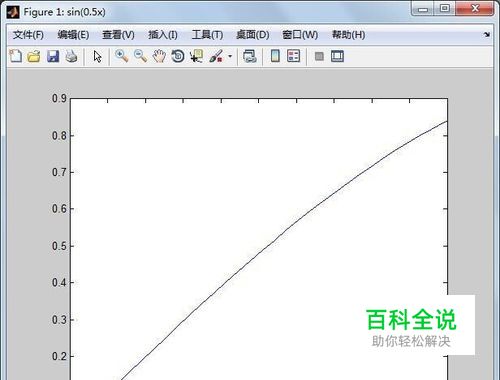Activate the Zoom Out magnifier

pos(140,56)
